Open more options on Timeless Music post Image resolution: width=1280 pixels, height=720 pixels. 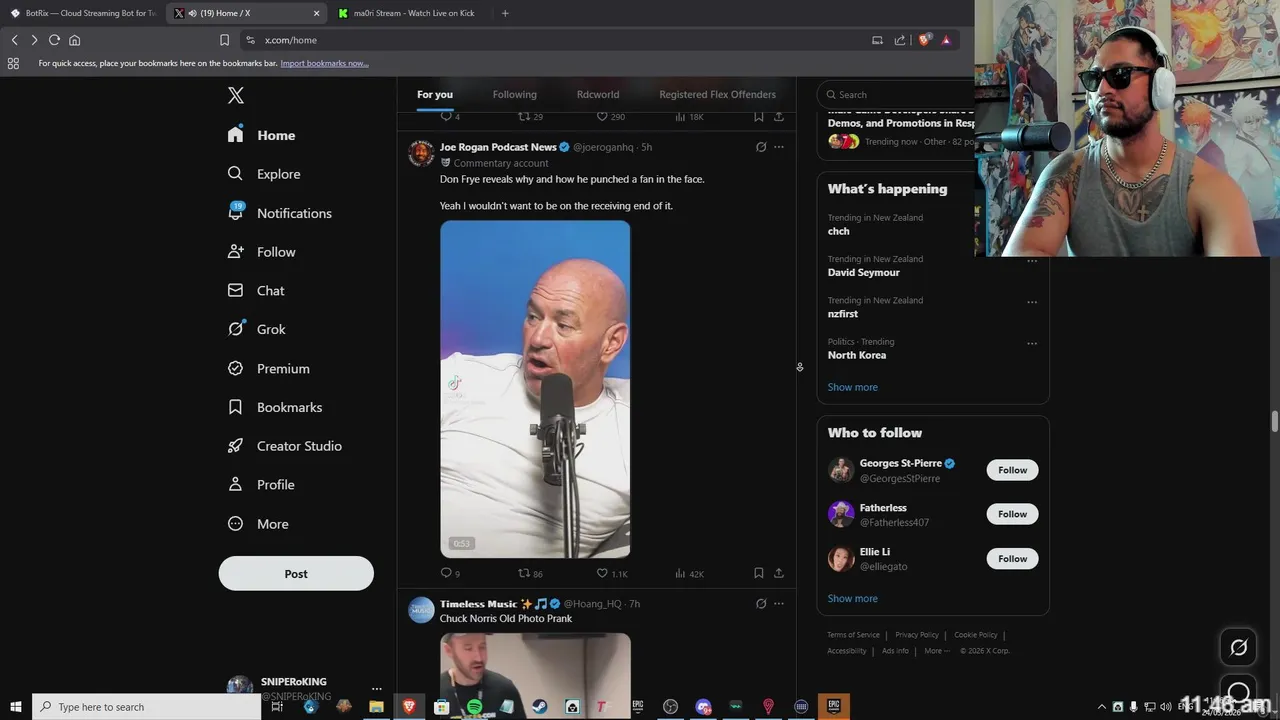[x=779, y=604]
